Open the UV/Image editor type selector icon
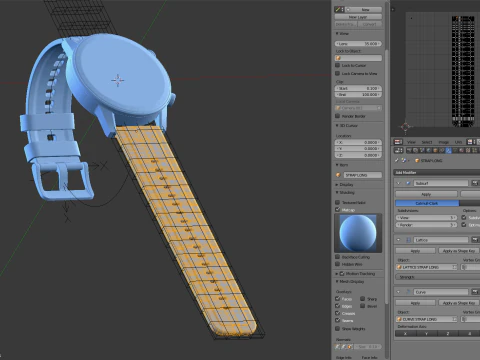Image resolution: width=480 pixels, height=360 pixels. (398, 142)
